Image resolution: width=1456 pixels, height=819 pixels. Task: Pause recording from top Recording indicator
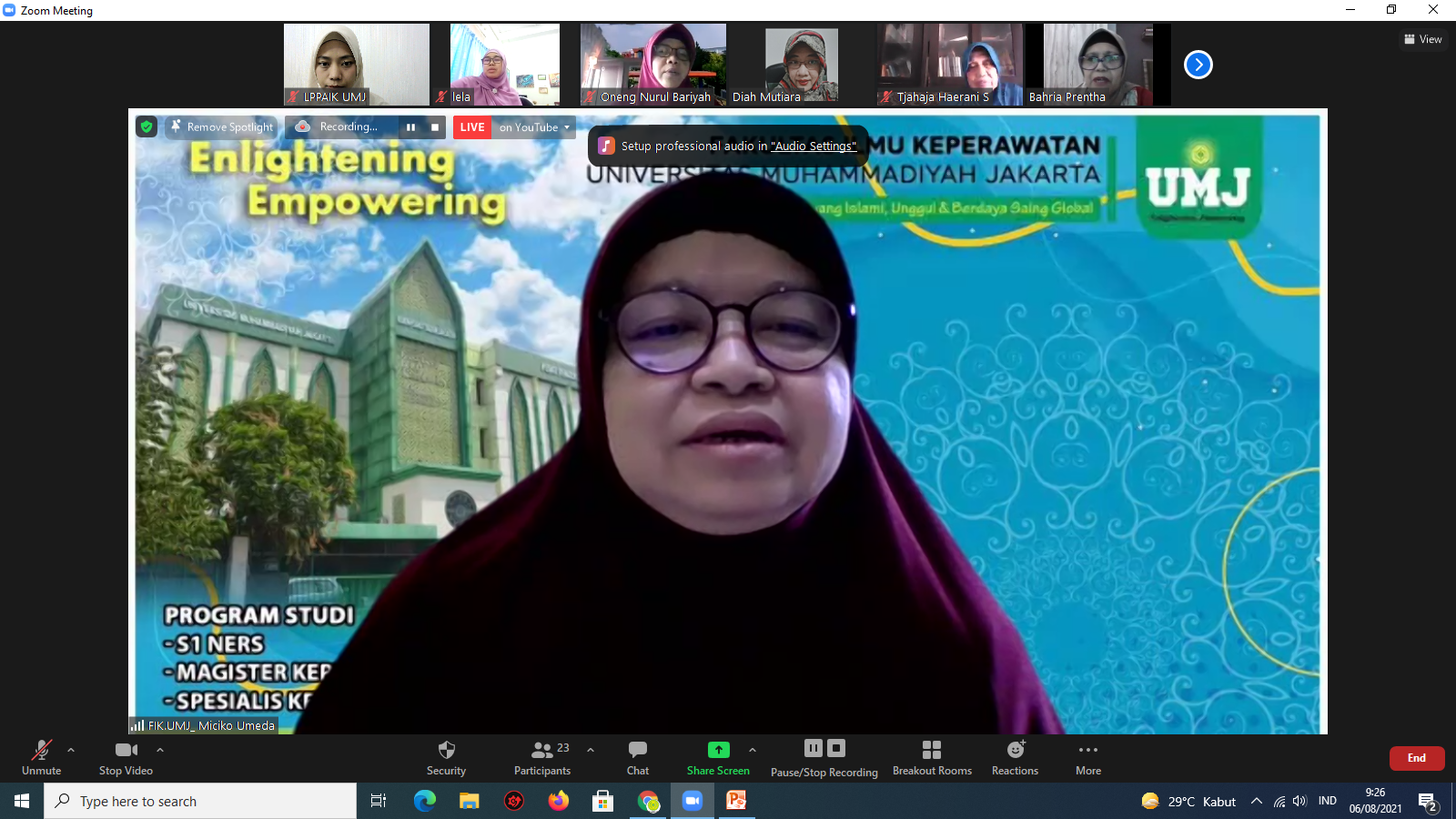(410, 127)
